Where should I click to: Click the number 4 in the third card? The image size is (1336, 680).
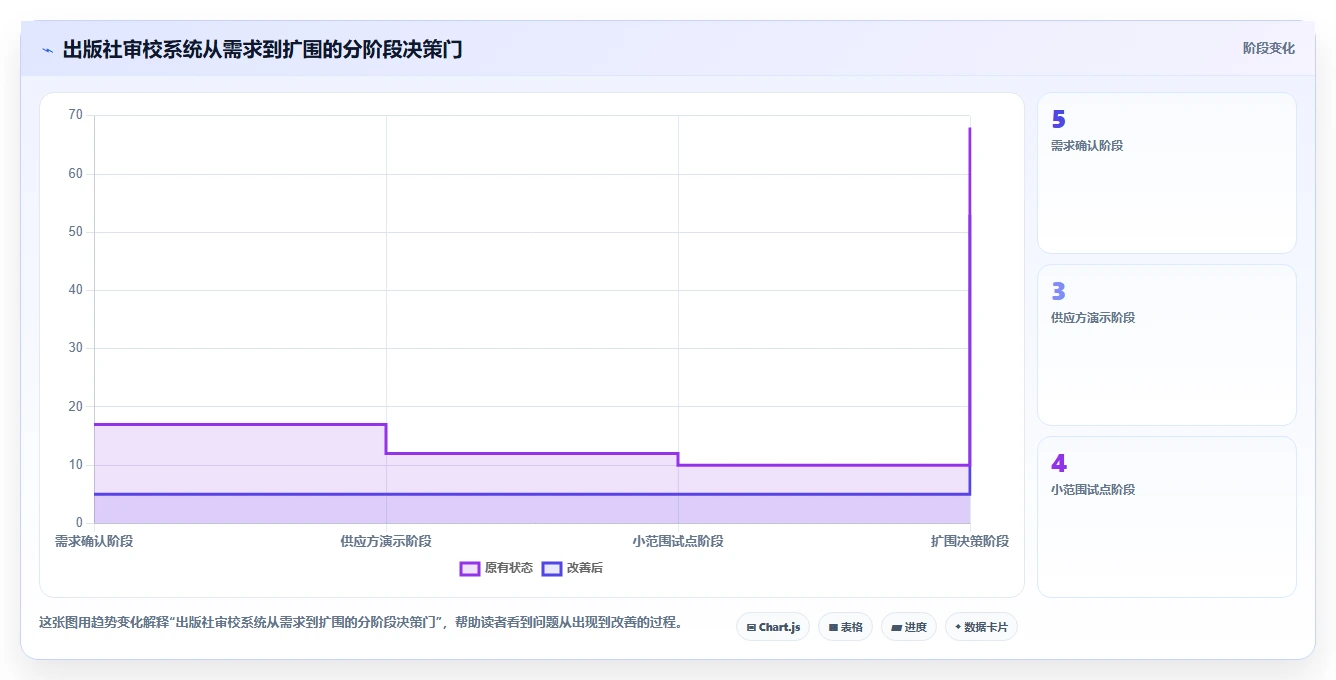(x=1059, y=463)
